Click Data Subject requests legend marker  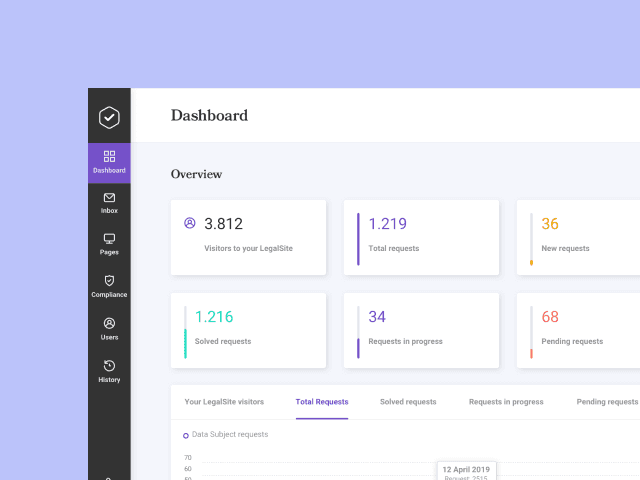coord(186,436)
